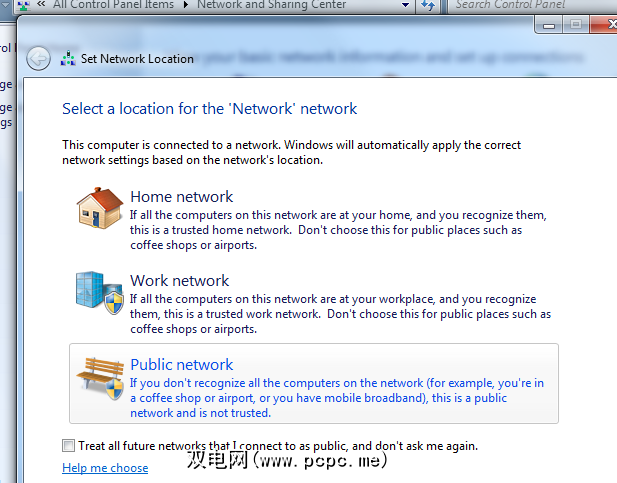Enable Treat all future networks as public
617x483 pixels.
68,446
